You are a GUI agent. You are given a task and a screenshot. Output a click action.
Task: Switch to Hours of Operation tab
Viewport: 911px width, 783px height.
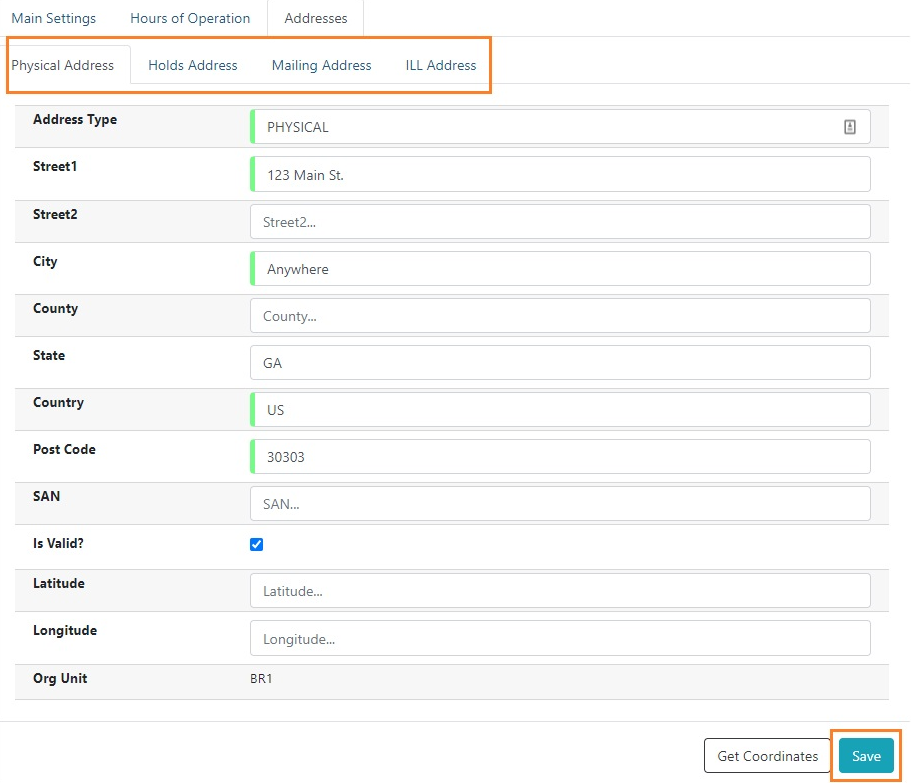190,18
